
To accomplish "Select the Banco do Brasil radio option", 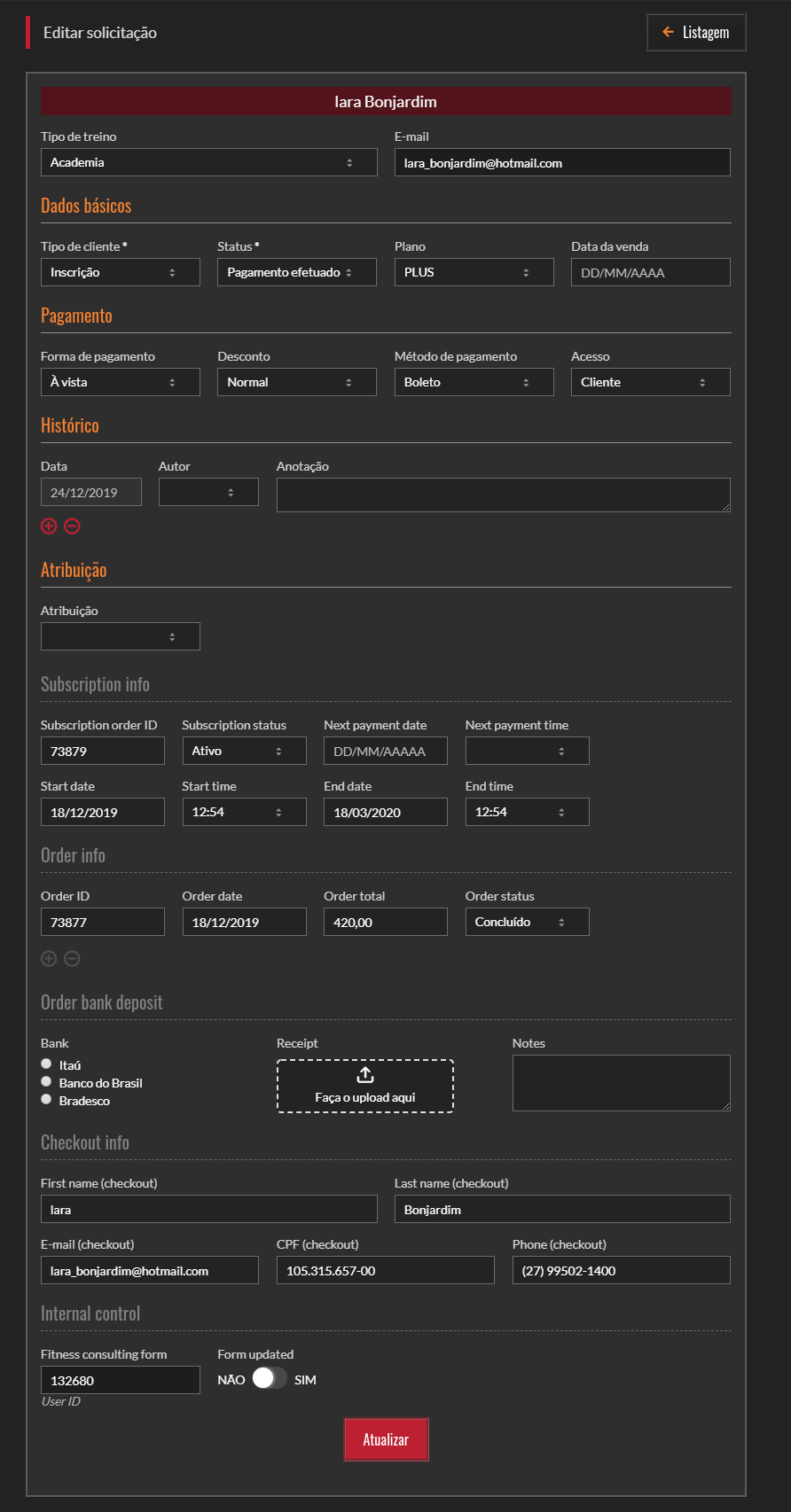I will pos(46,1082).
